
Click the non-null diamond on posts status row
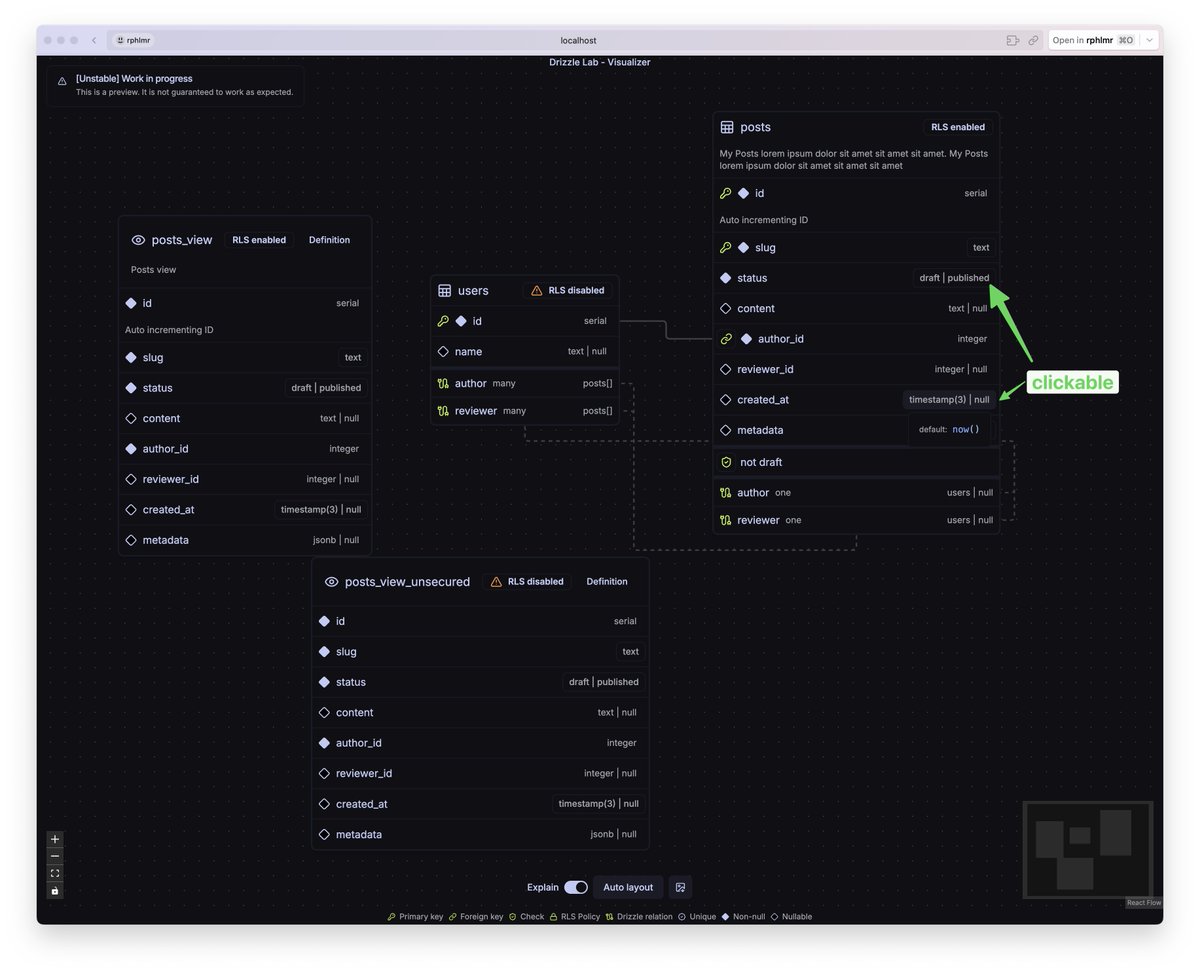[x=726, y=278]
